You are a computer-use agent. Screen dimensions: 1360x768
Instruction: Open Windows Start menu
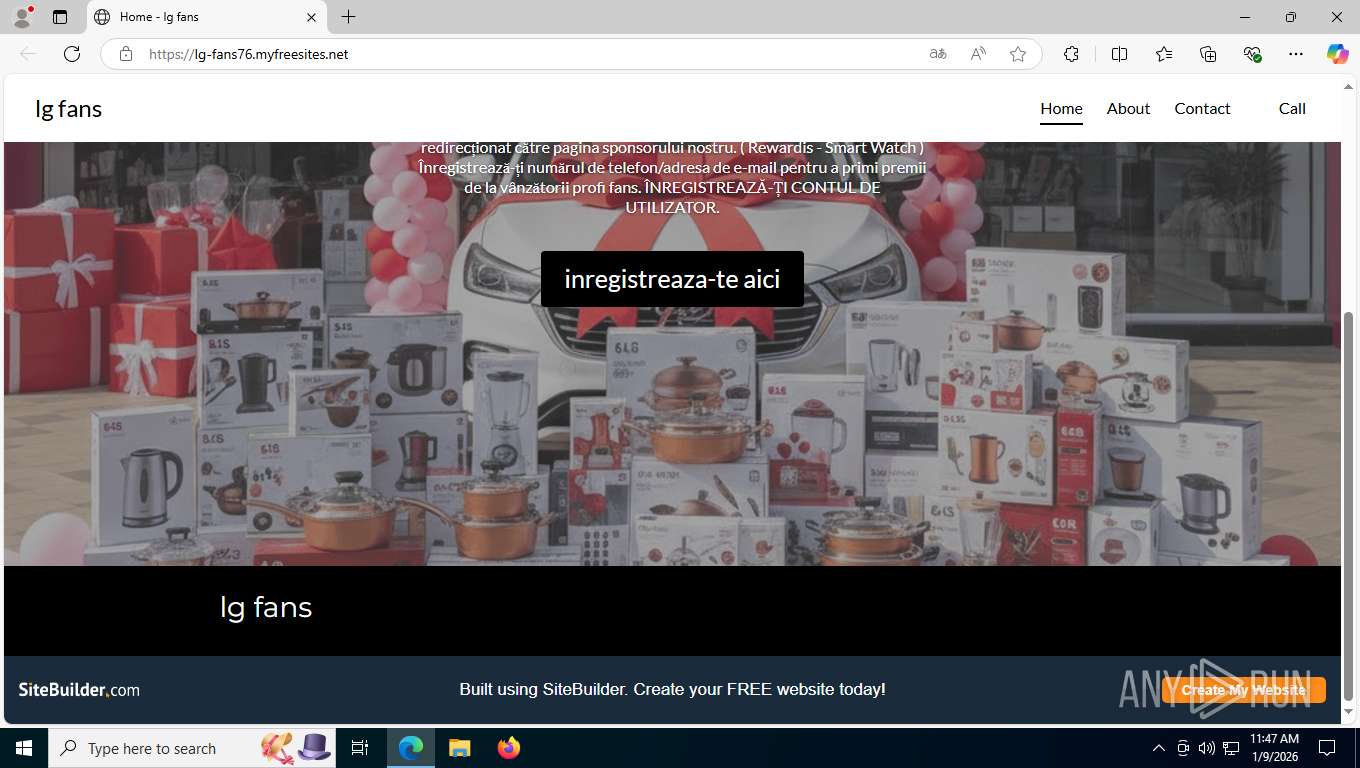click(24, 748)
